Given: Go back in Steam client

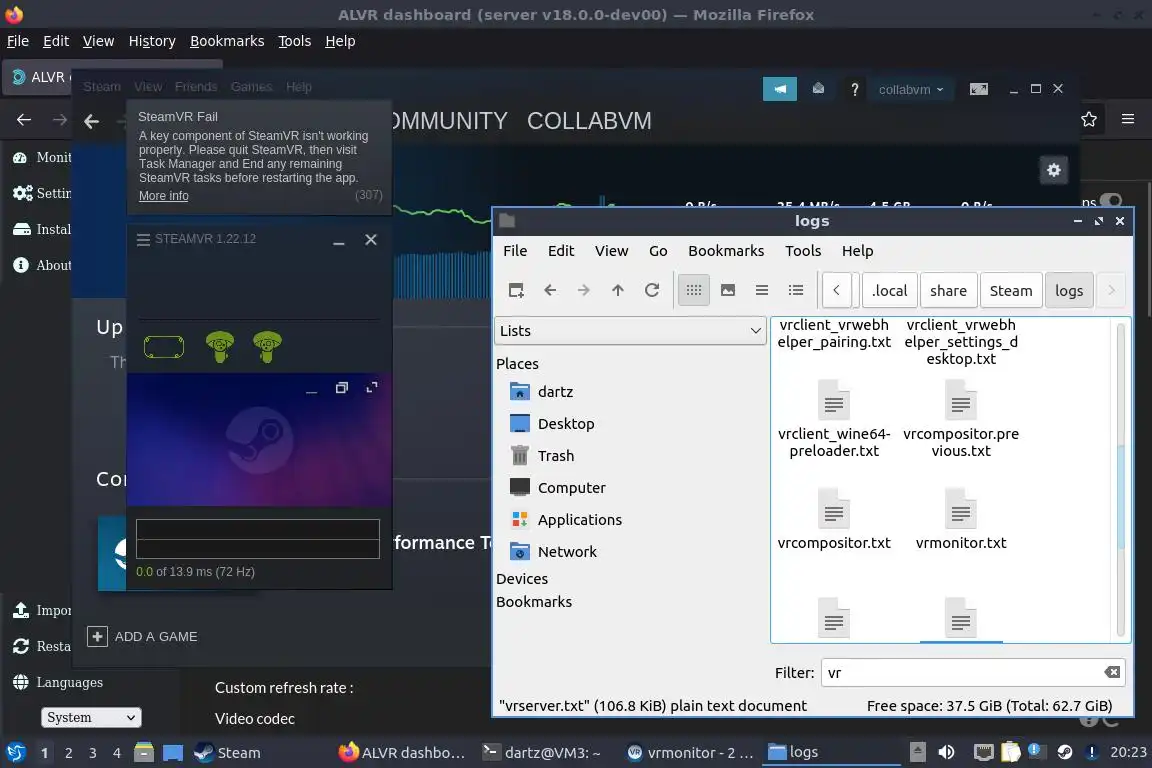Looking at the screenshot, I should pyautogui.click(x=91, y=121).
